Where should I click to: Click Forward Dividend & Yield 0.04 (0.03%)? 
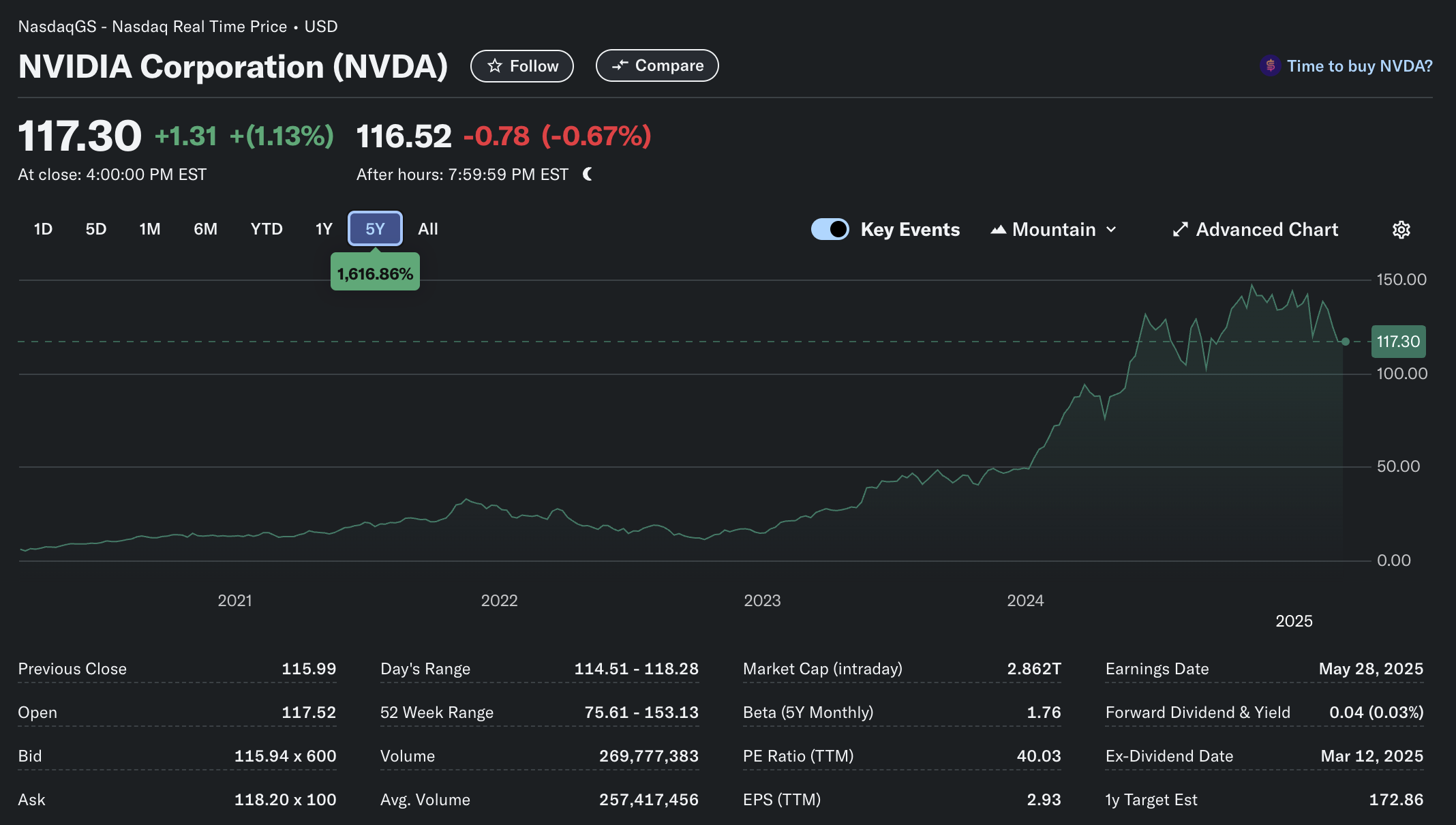coord(1376,712)
